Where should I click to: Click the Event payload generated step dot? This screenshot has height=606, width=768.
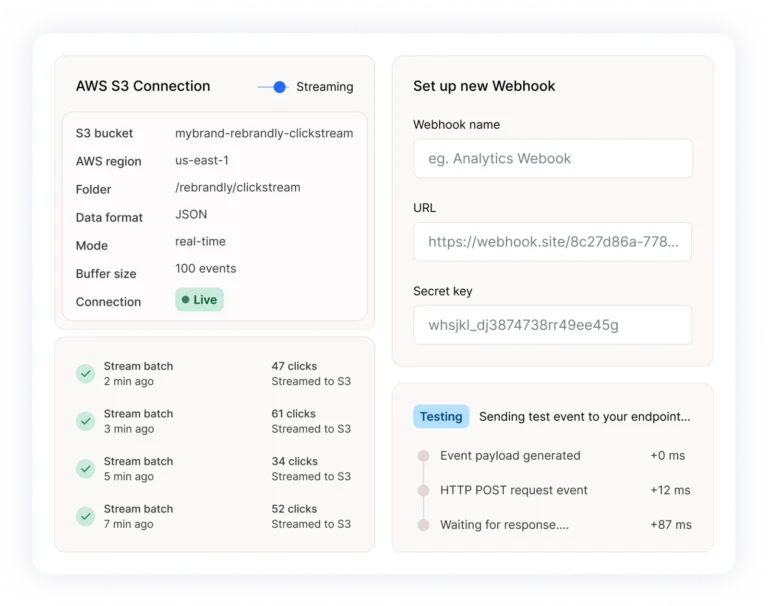coord(423,456)
